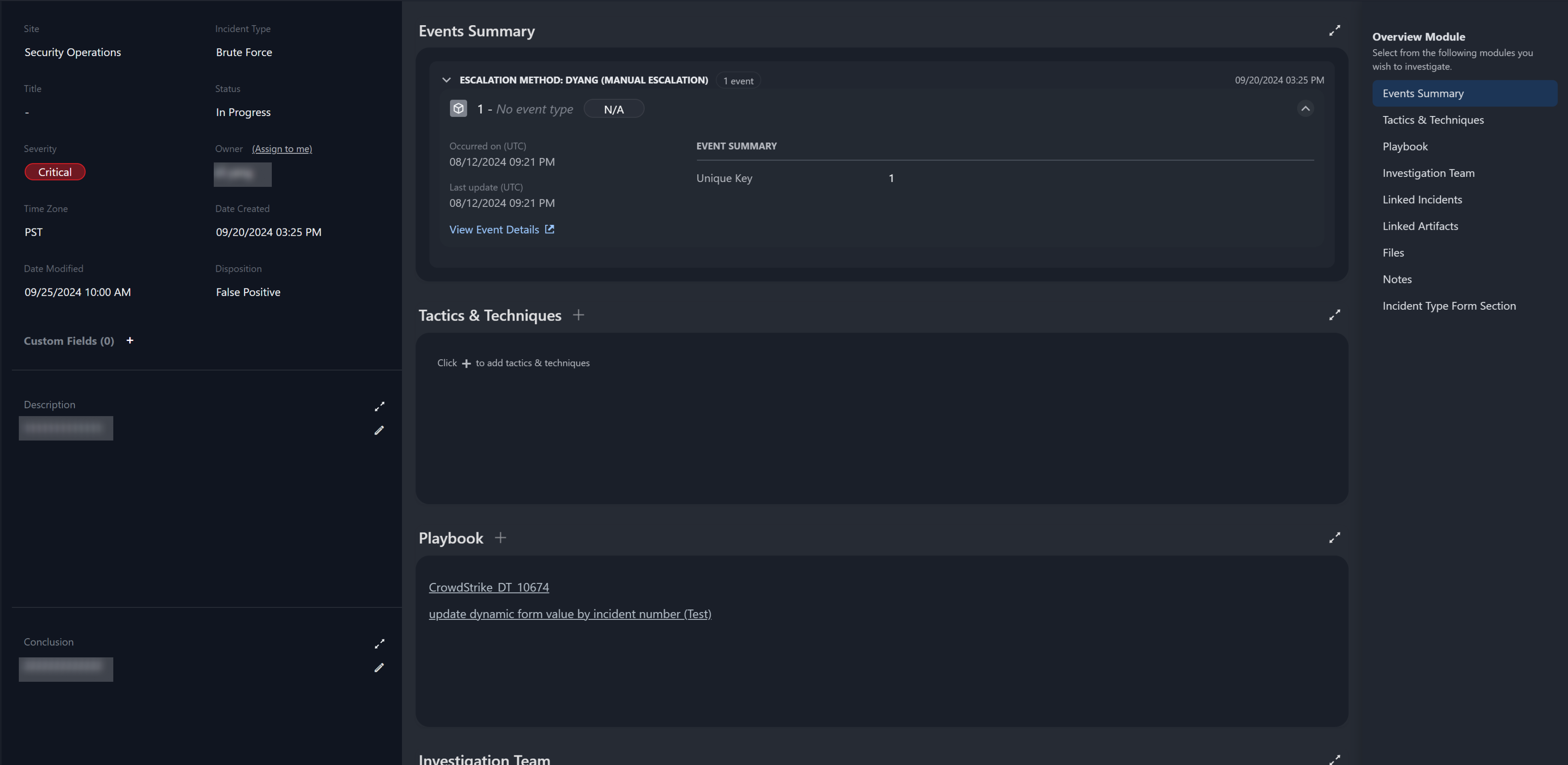The height and width of the screenshot is (765, 1568).
Task: Click the Assign to me link
Action: [x=282, y=148]
